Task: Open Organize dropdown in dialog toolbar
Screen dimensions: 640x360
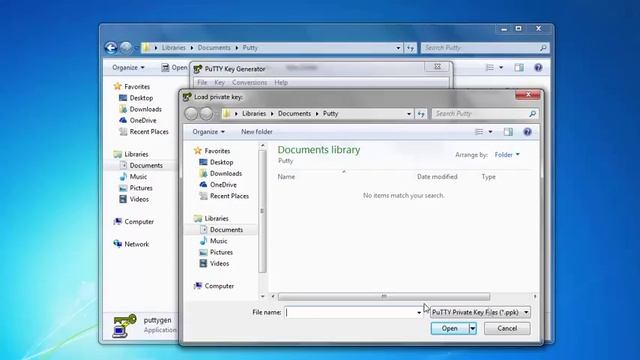Action: (x=209, y=132)
